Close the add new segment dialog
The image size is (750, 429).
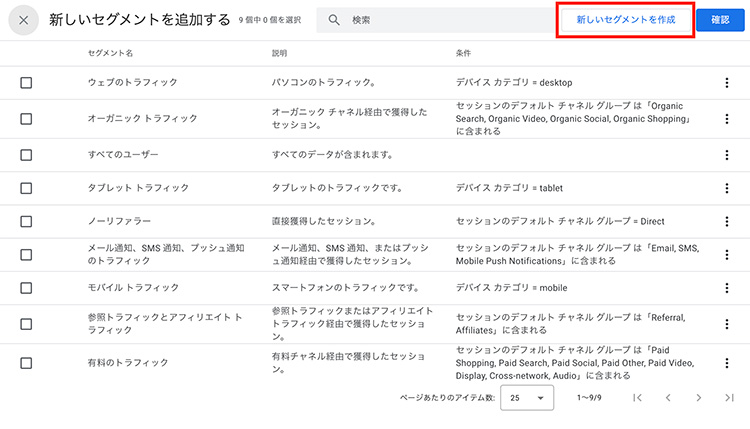(23, 20)
